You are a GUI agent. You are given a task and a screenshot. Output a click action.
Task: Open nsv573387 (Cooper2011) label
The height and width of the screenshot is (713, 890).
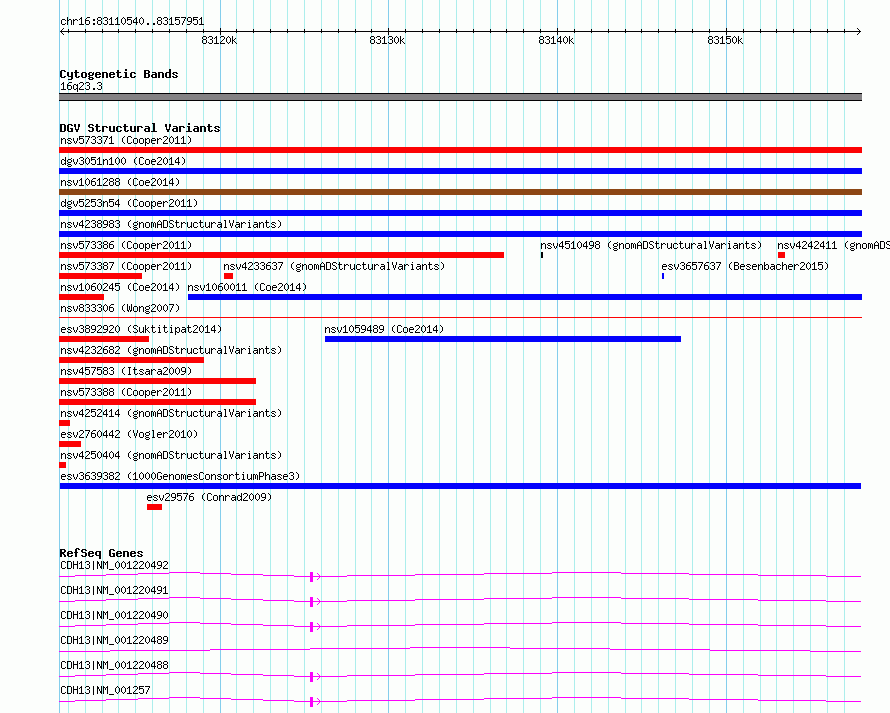[126, 266]
